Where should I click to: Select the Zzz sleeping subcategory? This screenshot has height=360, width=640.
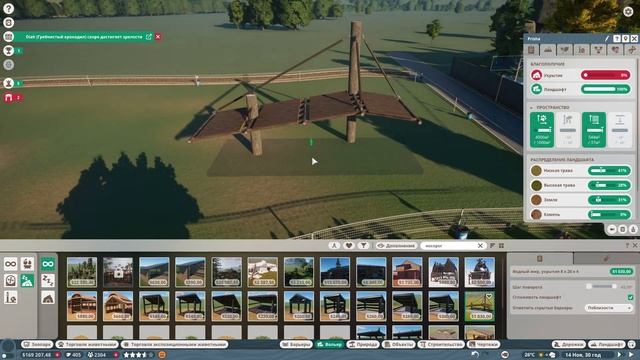48,281
